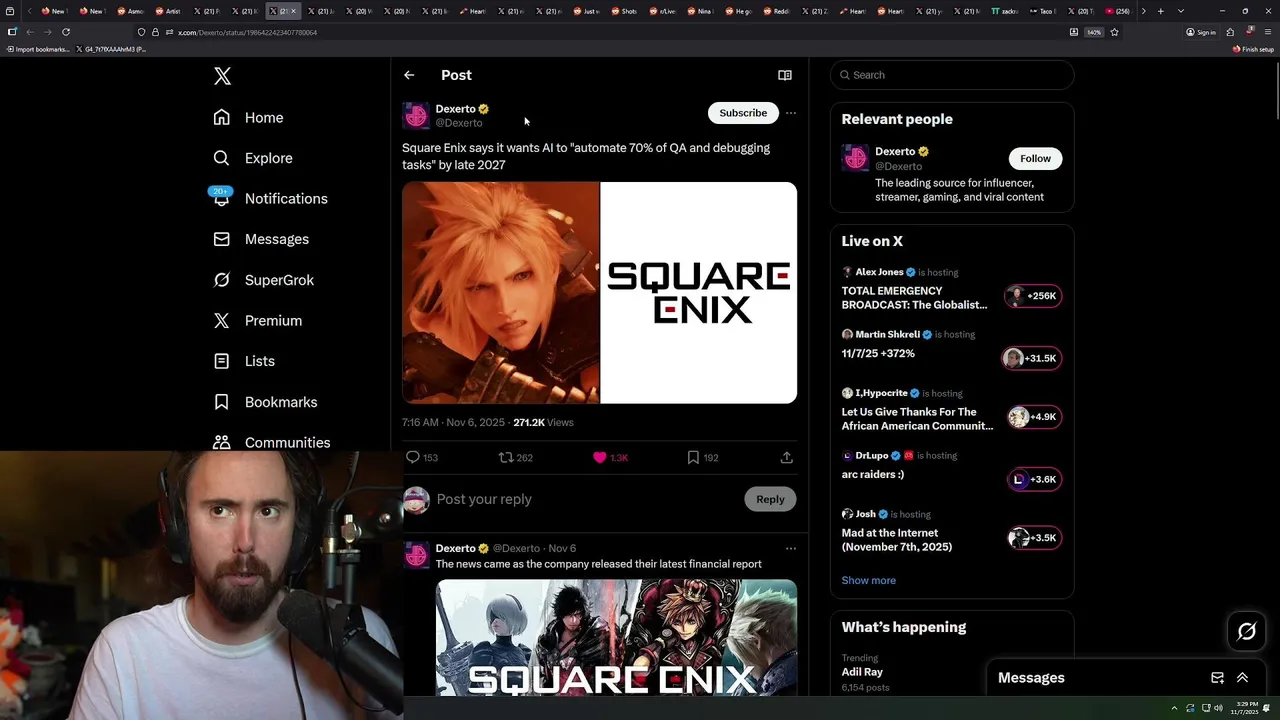Screen dimensions: 1280x720
Task: Open the Cloud Strife image in the post
Action: tap(500, 292)
